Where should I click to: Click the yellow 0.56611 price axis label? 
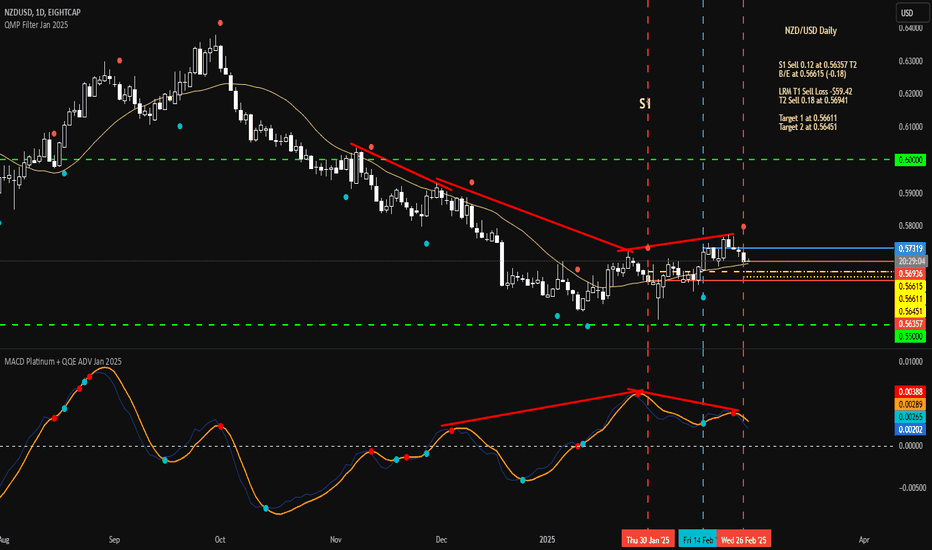[x=910, y=299]
